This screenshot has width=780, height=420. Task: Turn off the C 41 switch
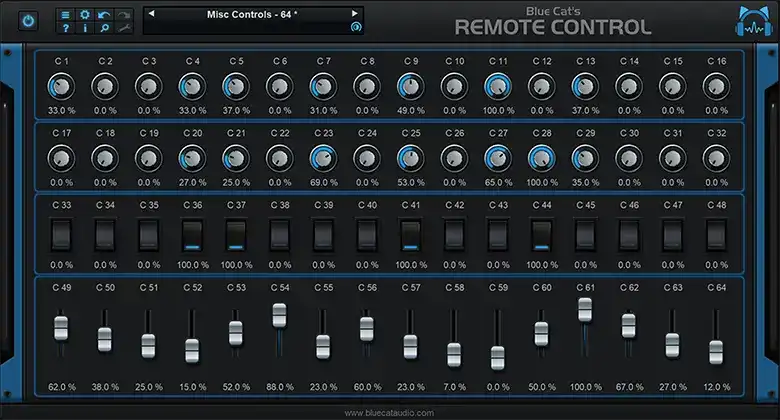point(410,234)
